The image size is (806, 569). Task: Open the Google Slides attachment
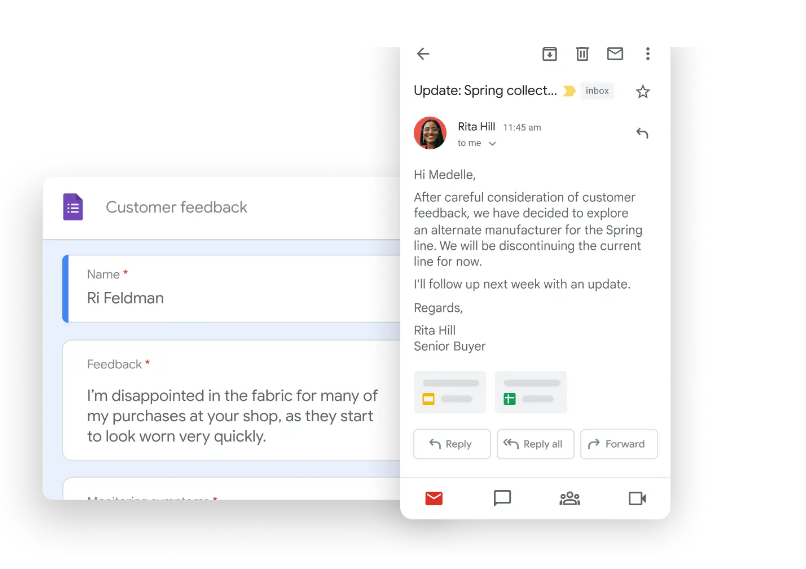(450, 392)
